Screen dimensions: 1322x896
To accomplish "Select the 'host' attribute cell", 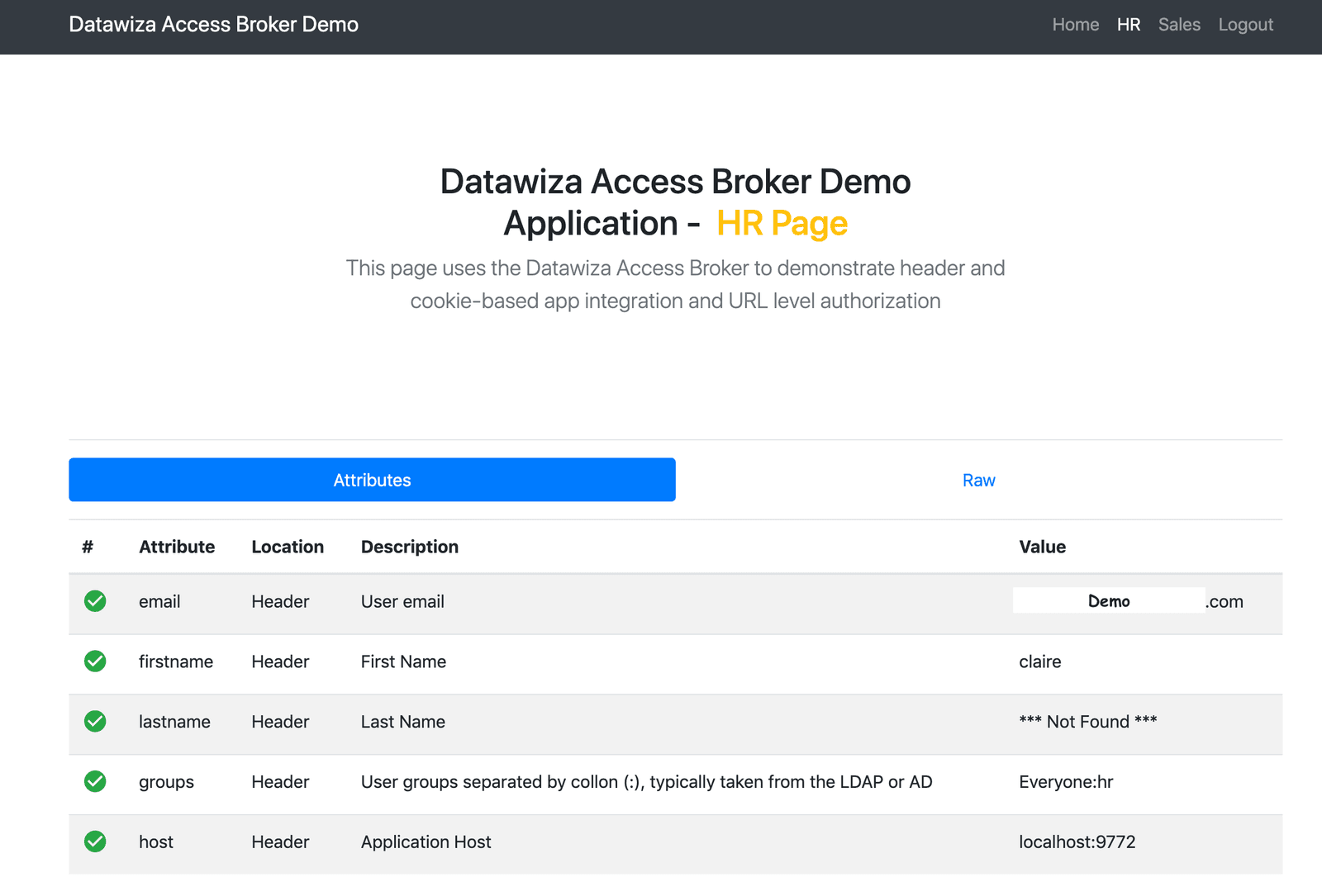I will pos(156,841).
